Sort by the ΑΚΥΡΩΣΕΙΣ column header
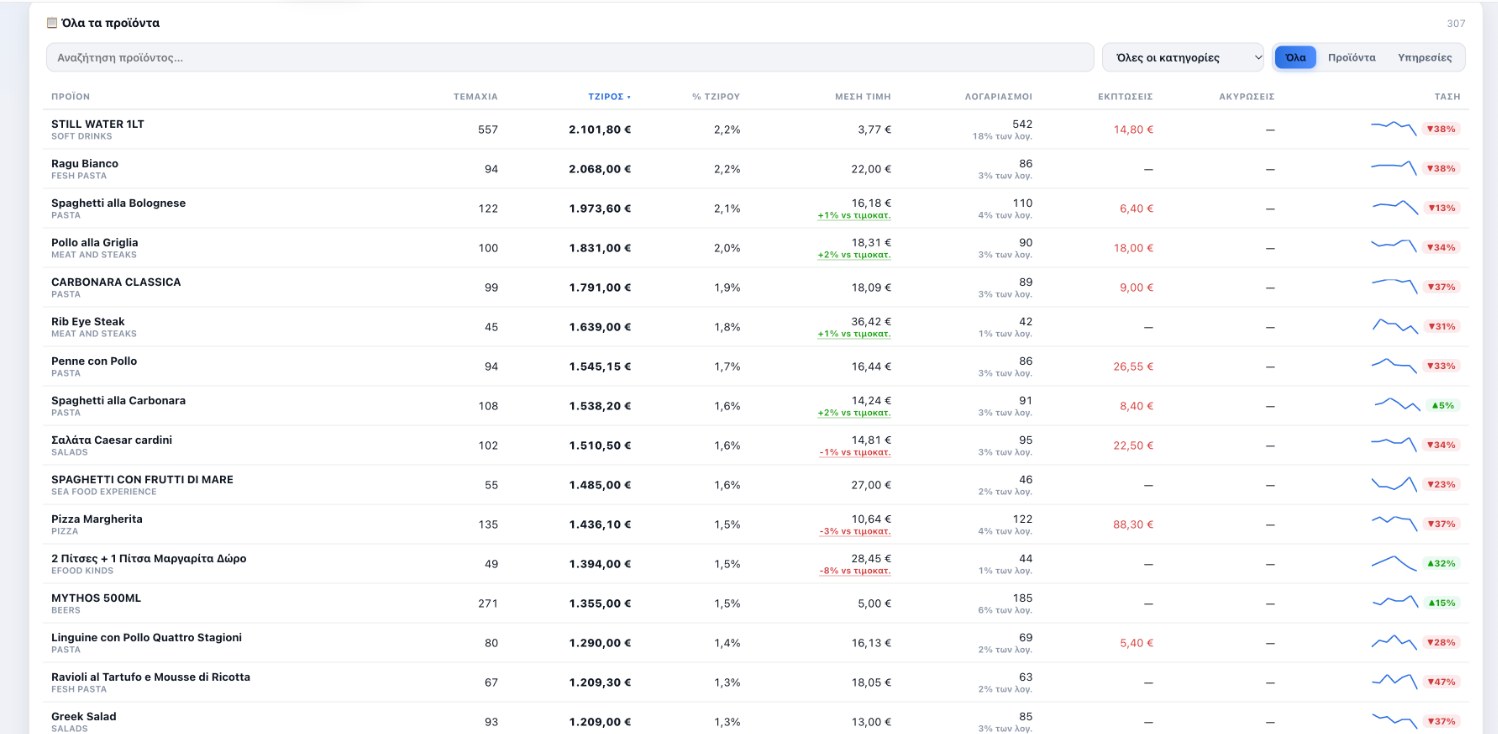Image resolution: width=1498 pixels, height=734 pixels. (x=1246, y=97)
